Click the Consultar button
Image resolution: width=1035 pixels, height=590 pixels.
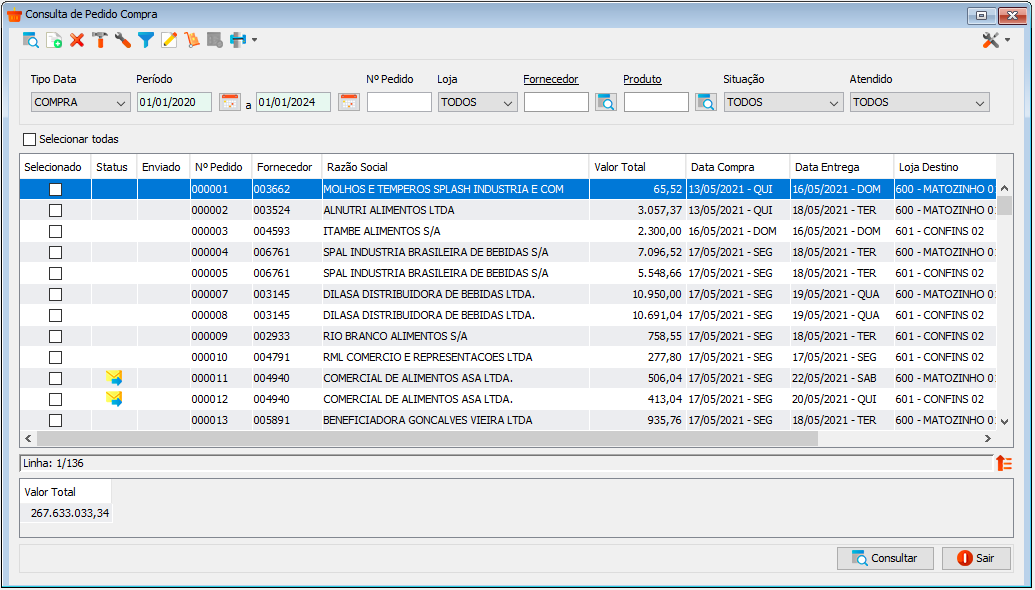[885, 558]
